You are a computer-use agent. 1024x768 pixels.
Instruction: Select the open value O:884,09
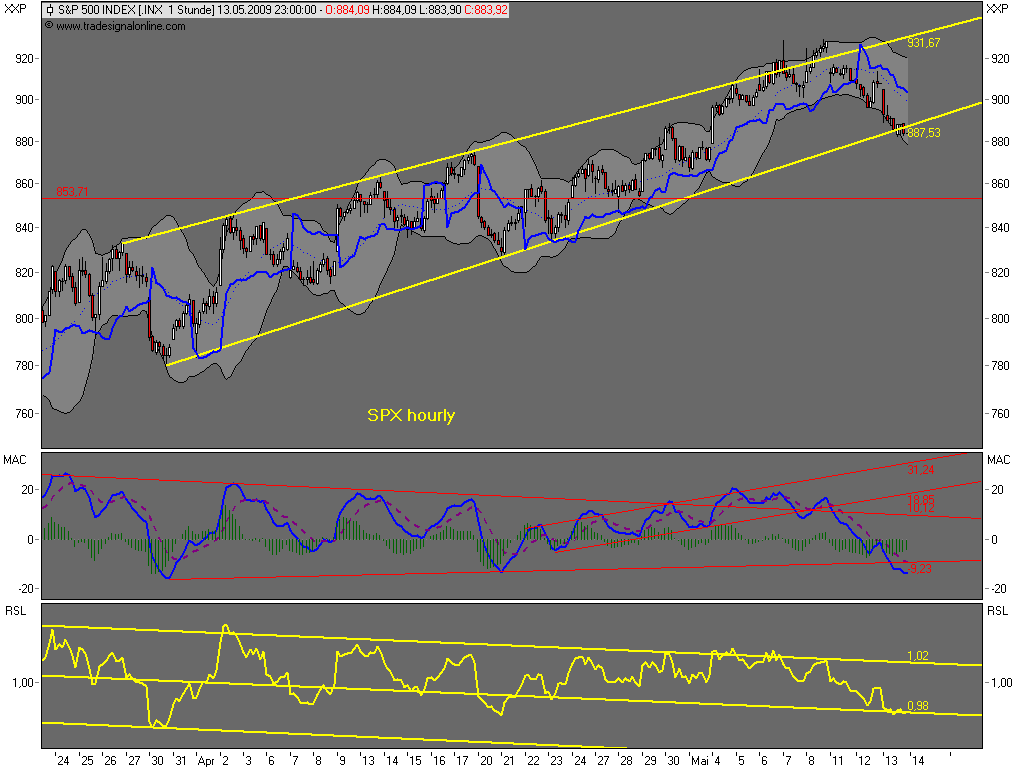pyautogui.click(x=347, y=10)
